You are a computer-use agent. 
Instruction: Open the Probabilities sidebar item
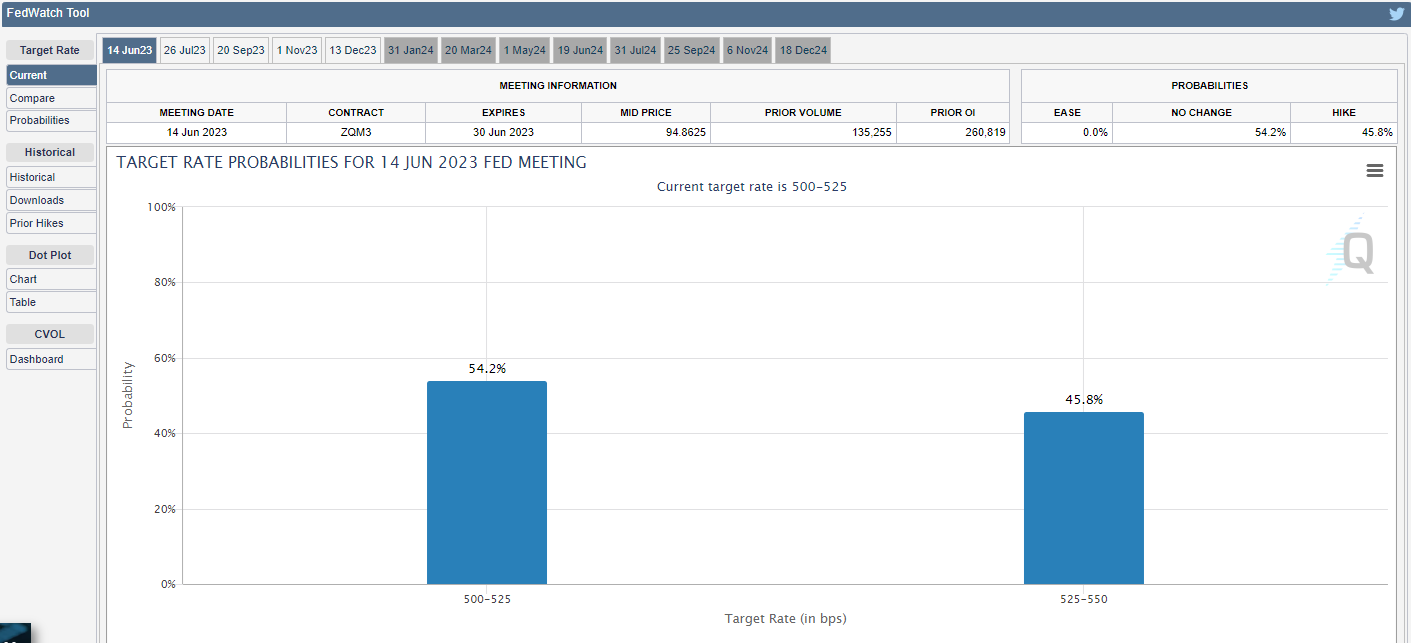pos(51,120)
